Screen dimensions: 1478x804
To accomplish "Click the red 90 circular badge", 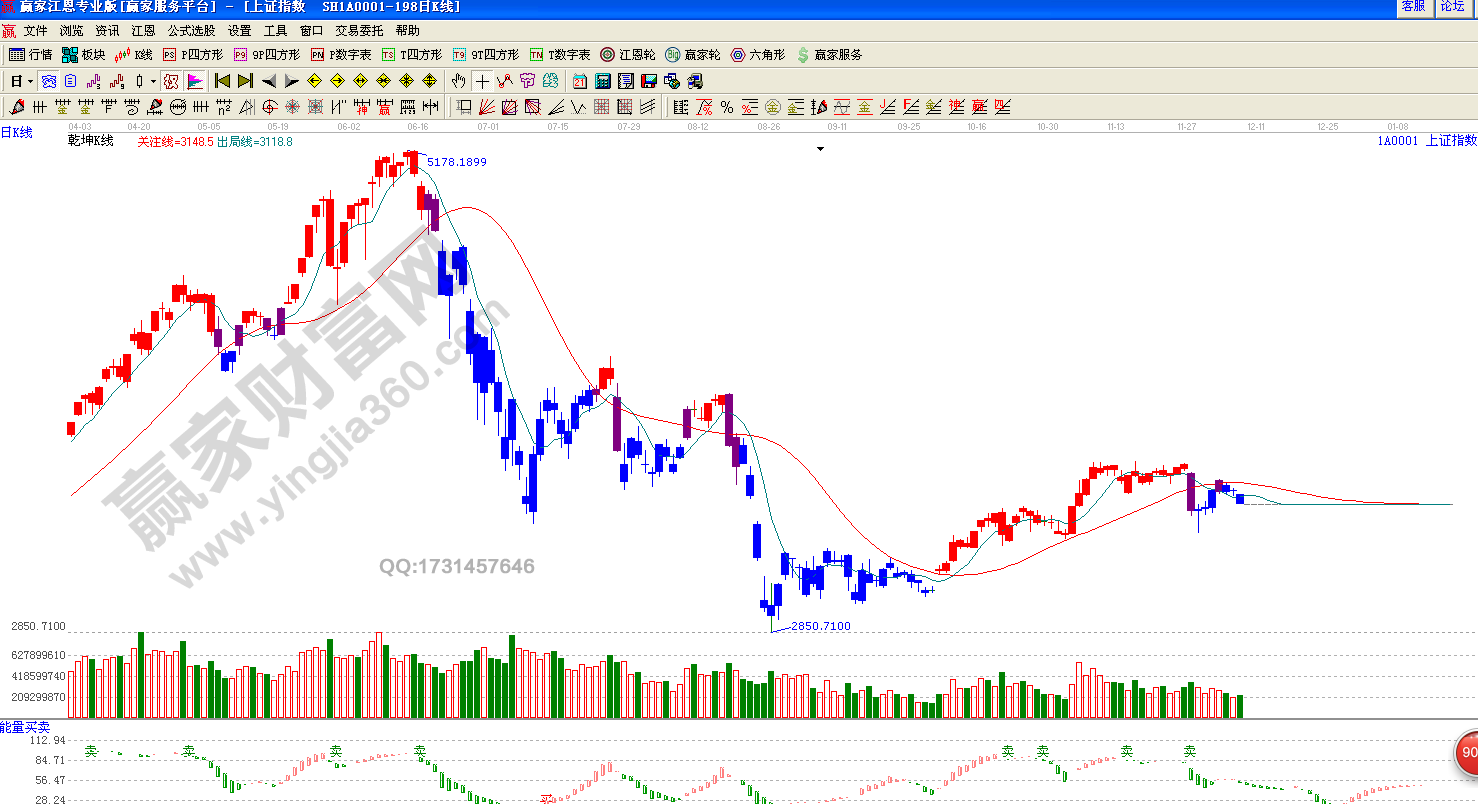I will coord(1466,753).
